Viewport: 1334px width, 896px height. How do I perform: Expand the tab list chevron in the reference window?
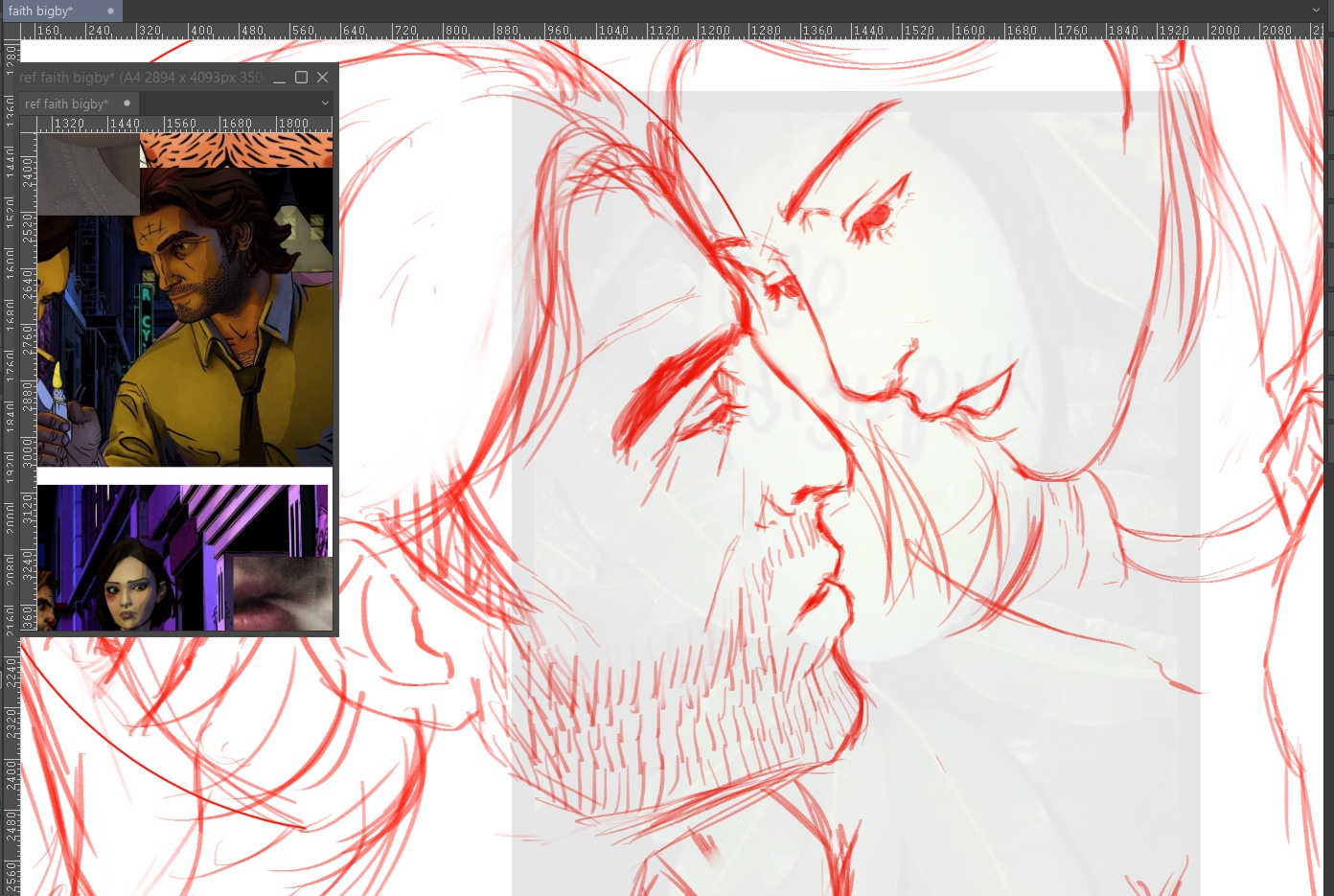325,103
